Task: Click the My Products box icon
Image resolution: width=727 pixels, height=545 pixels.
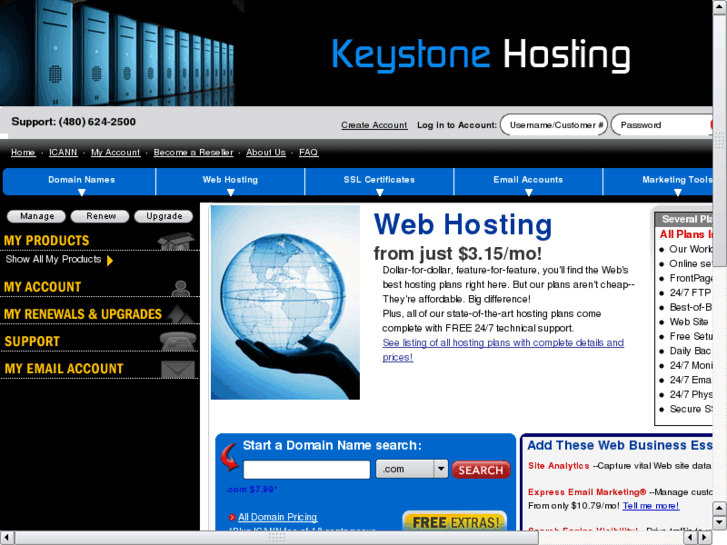Action: point(176,241)
